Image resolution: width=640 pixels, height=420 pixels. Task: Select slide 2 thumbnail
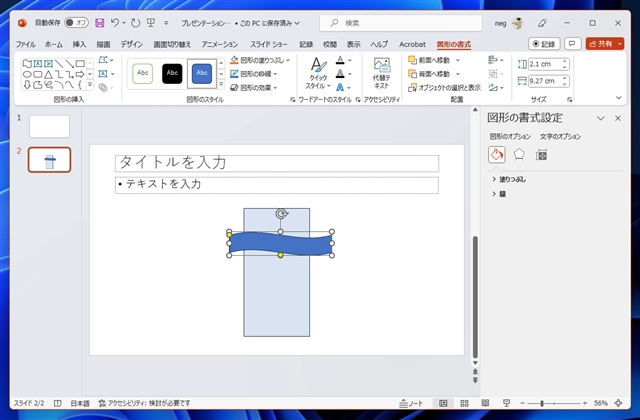(49, 160)
